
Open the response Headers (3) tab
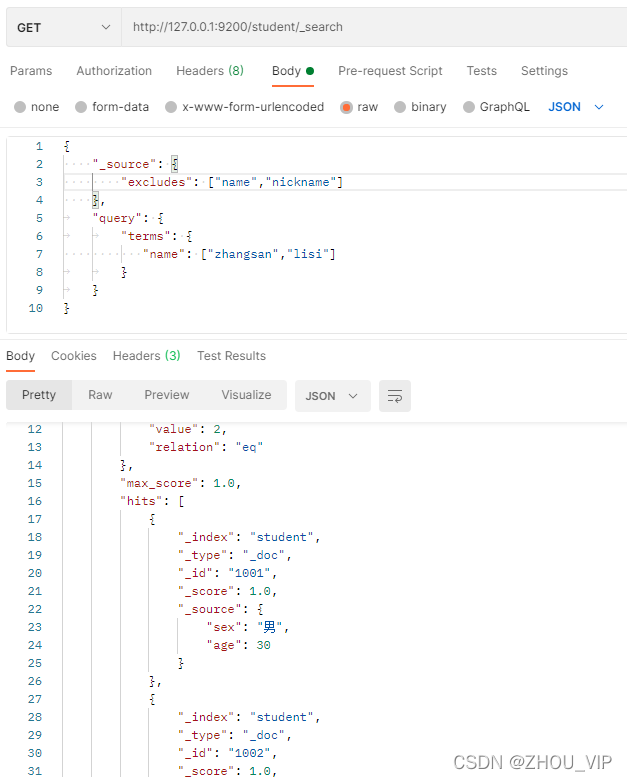pos(146,356)
